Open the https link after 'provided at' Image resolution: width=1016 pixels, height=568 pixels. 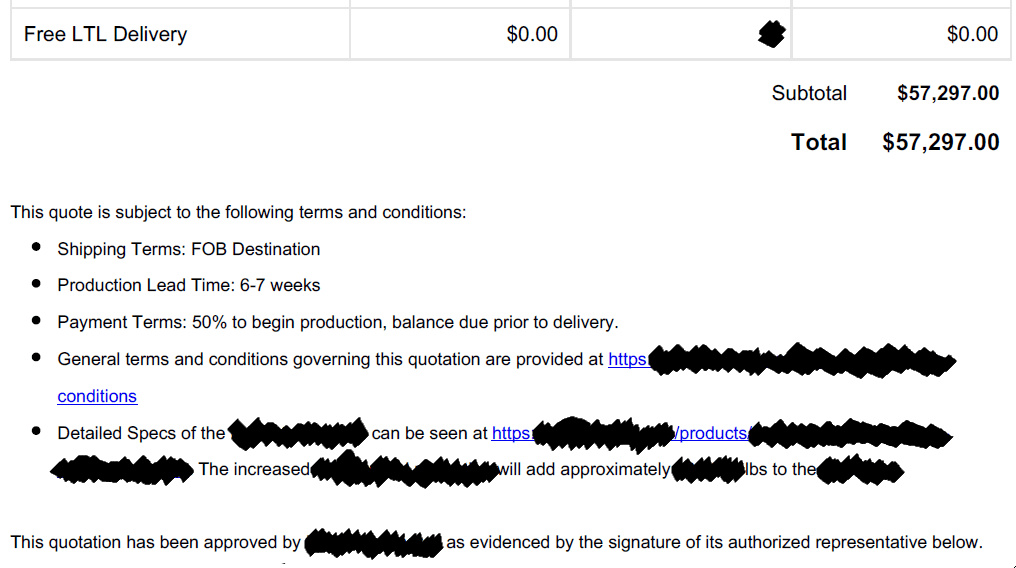pos(627,359)
